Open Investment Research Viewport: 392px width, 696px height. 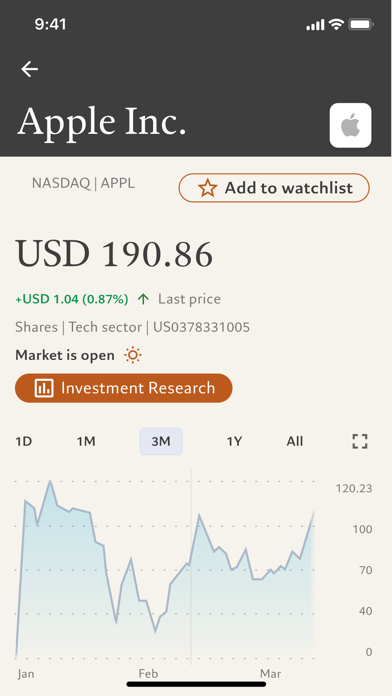click(123, 388)
